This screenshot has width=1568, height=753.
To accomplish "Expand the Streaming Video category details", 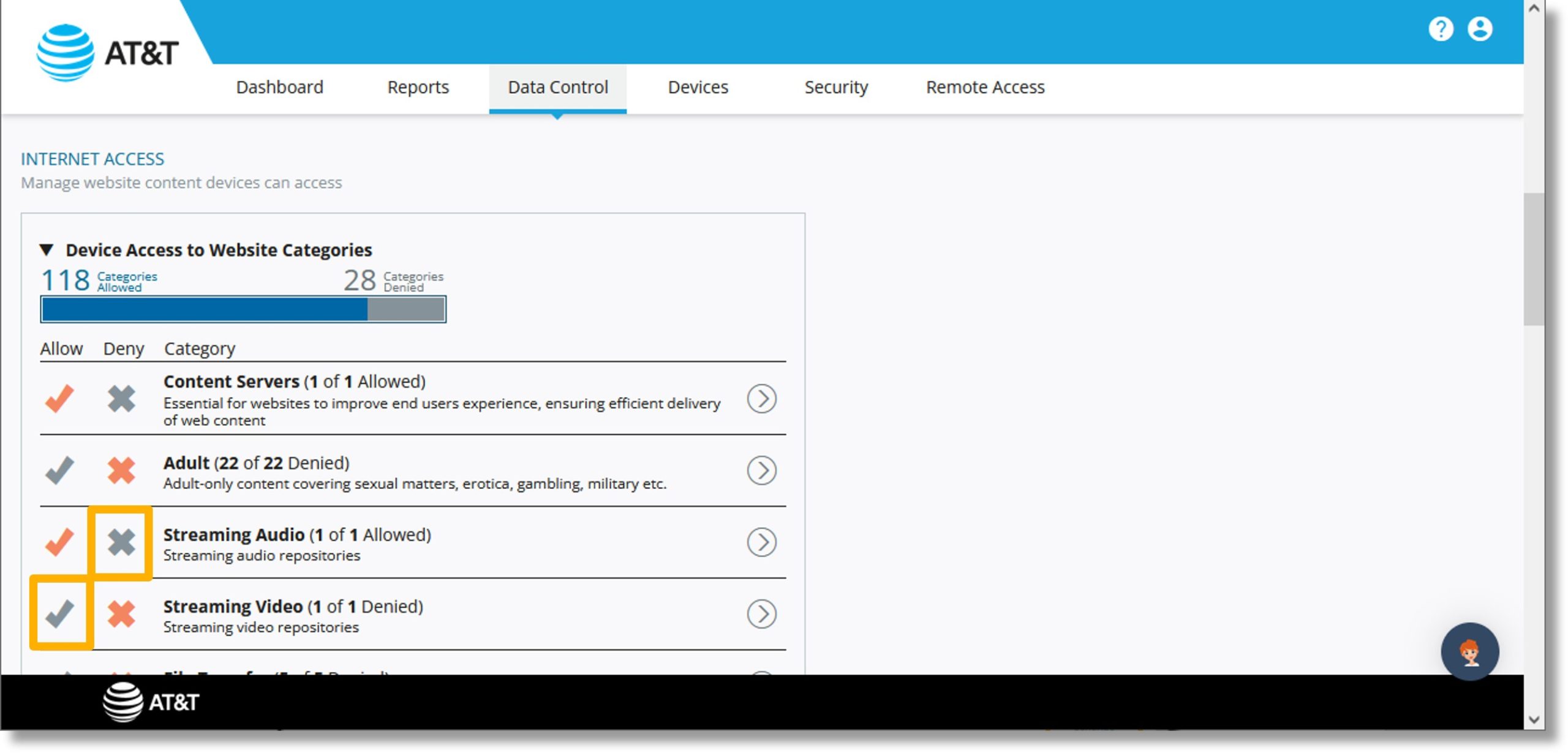I will [x=762, y=611].
